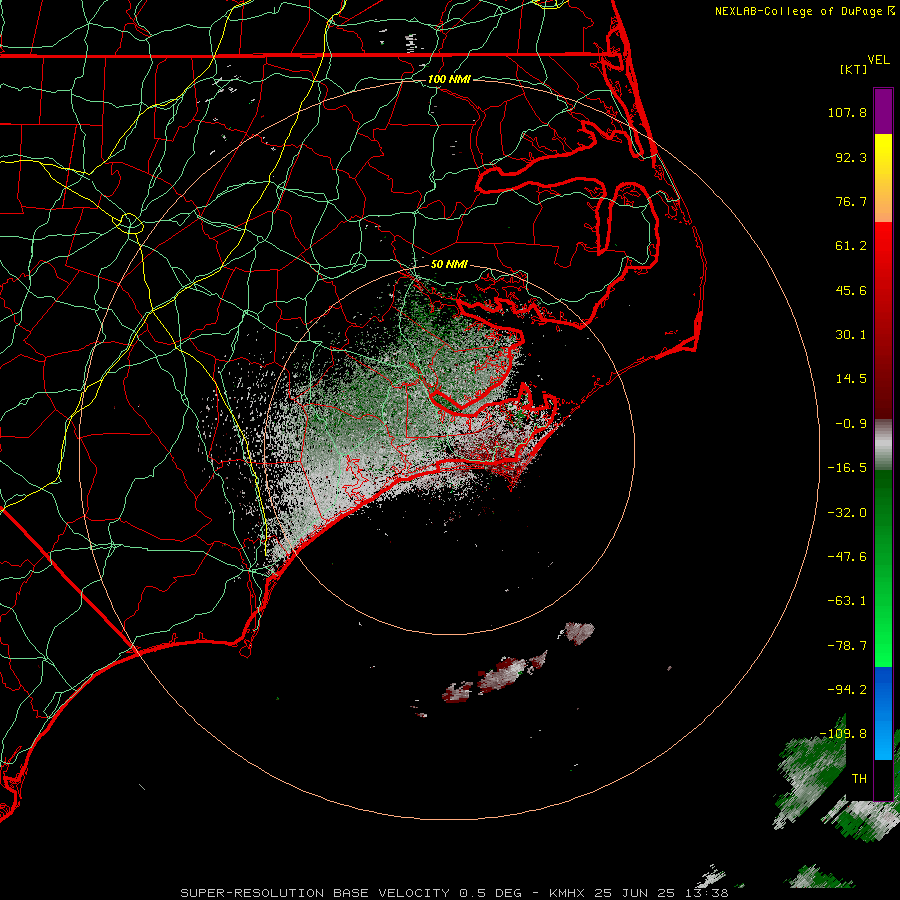
Task: Click the 92.3 legend value
Action: [x=851, y=157]
